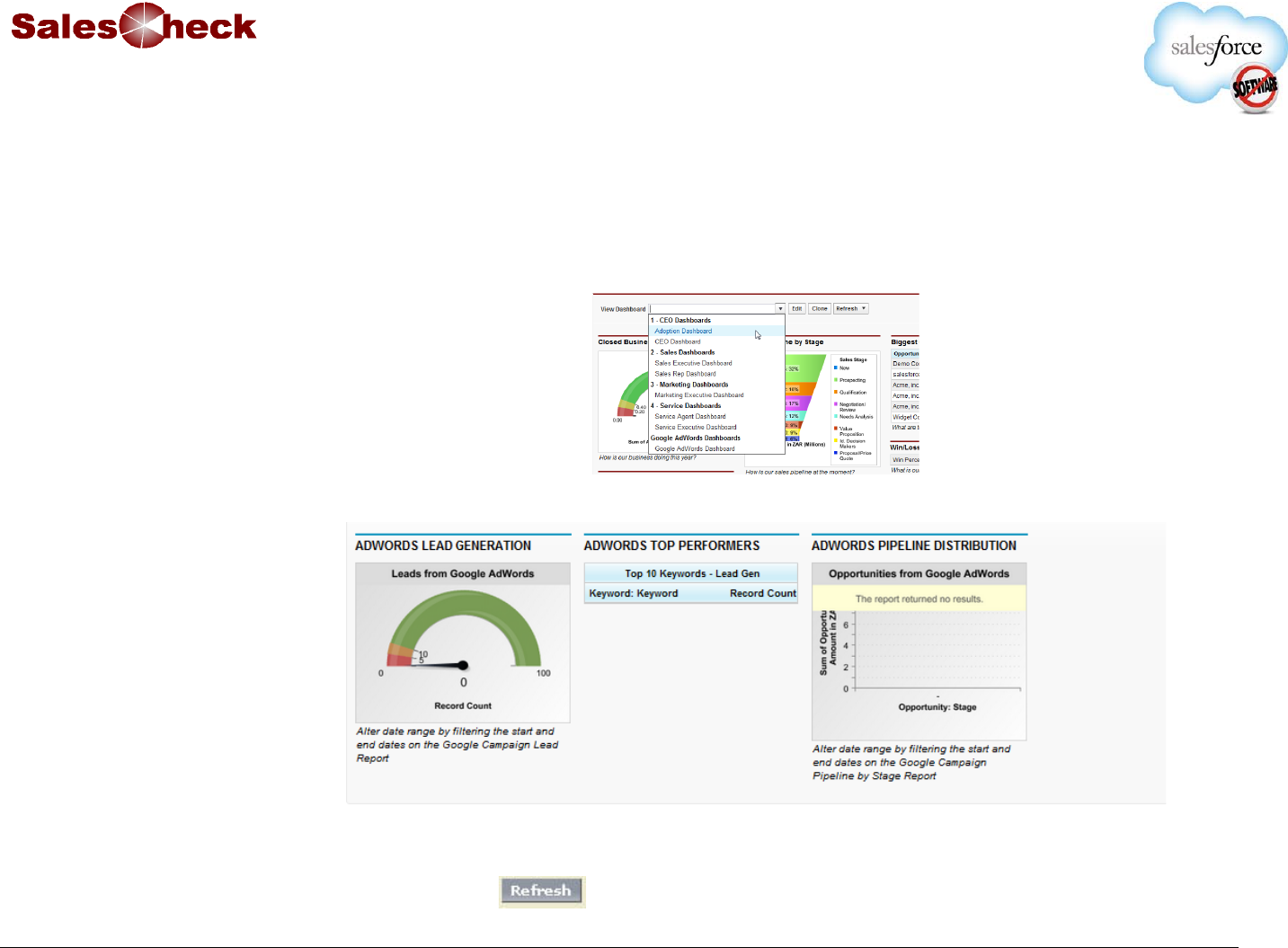Click the 'ADWORDS TOP PERFORMERS' heading
This screenshot has height=948, width=1288.
[x=671, y=545]
